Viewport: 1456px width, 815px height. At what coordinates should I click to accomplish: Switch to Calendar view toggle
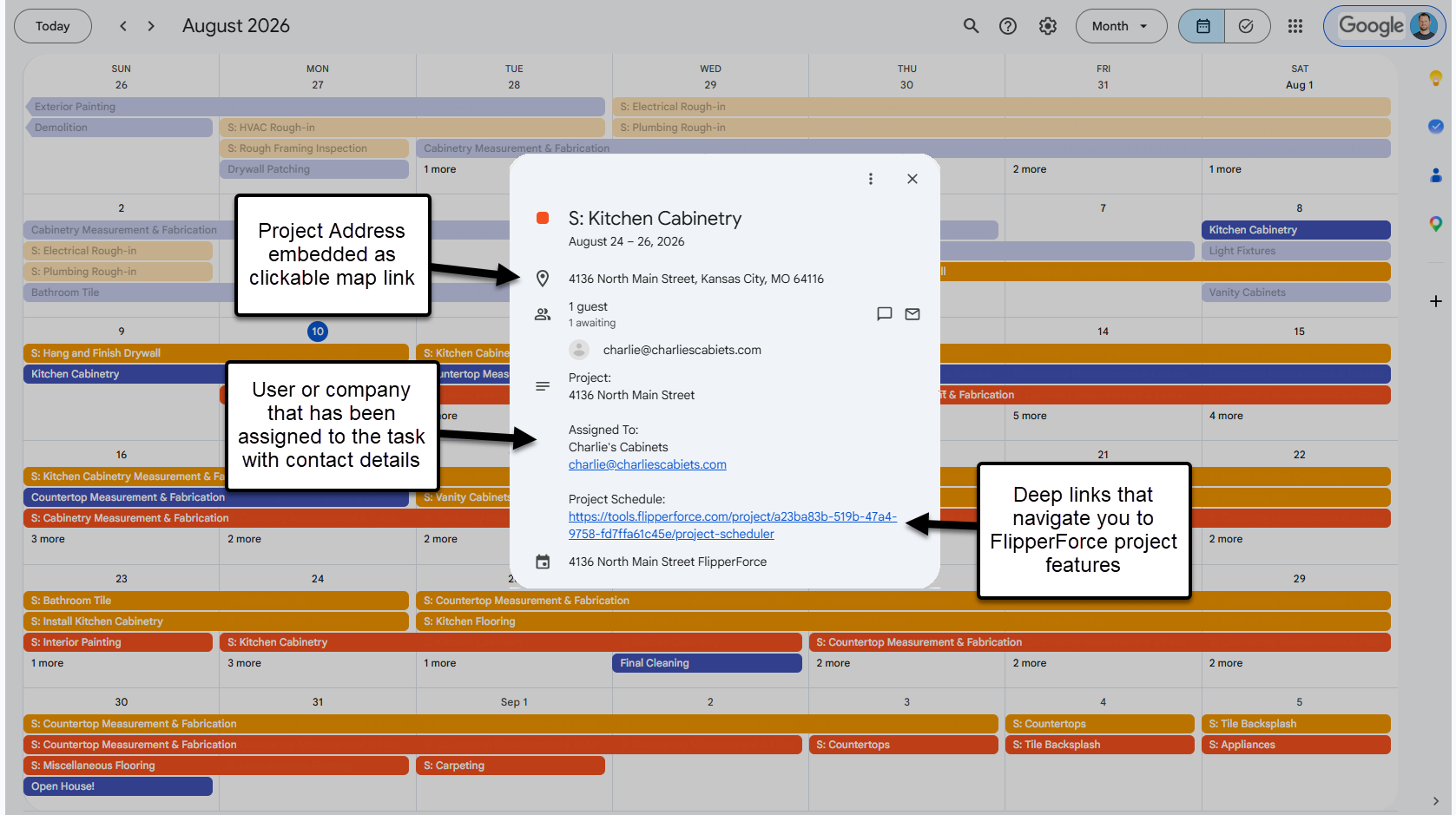click(x=1202, y=26)
